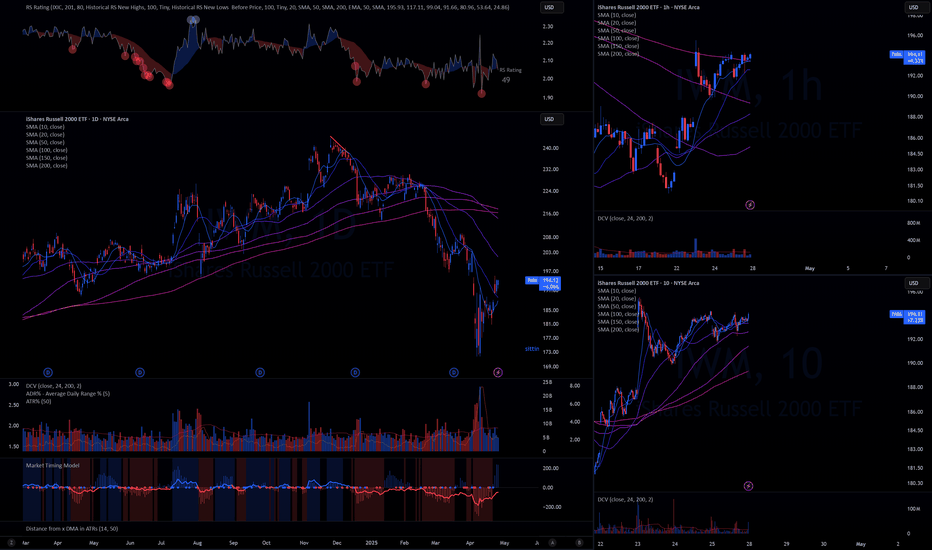932x550 pixels.
Task: Click the lightning event icon on 10-minute chart
Action: point(748,486)
